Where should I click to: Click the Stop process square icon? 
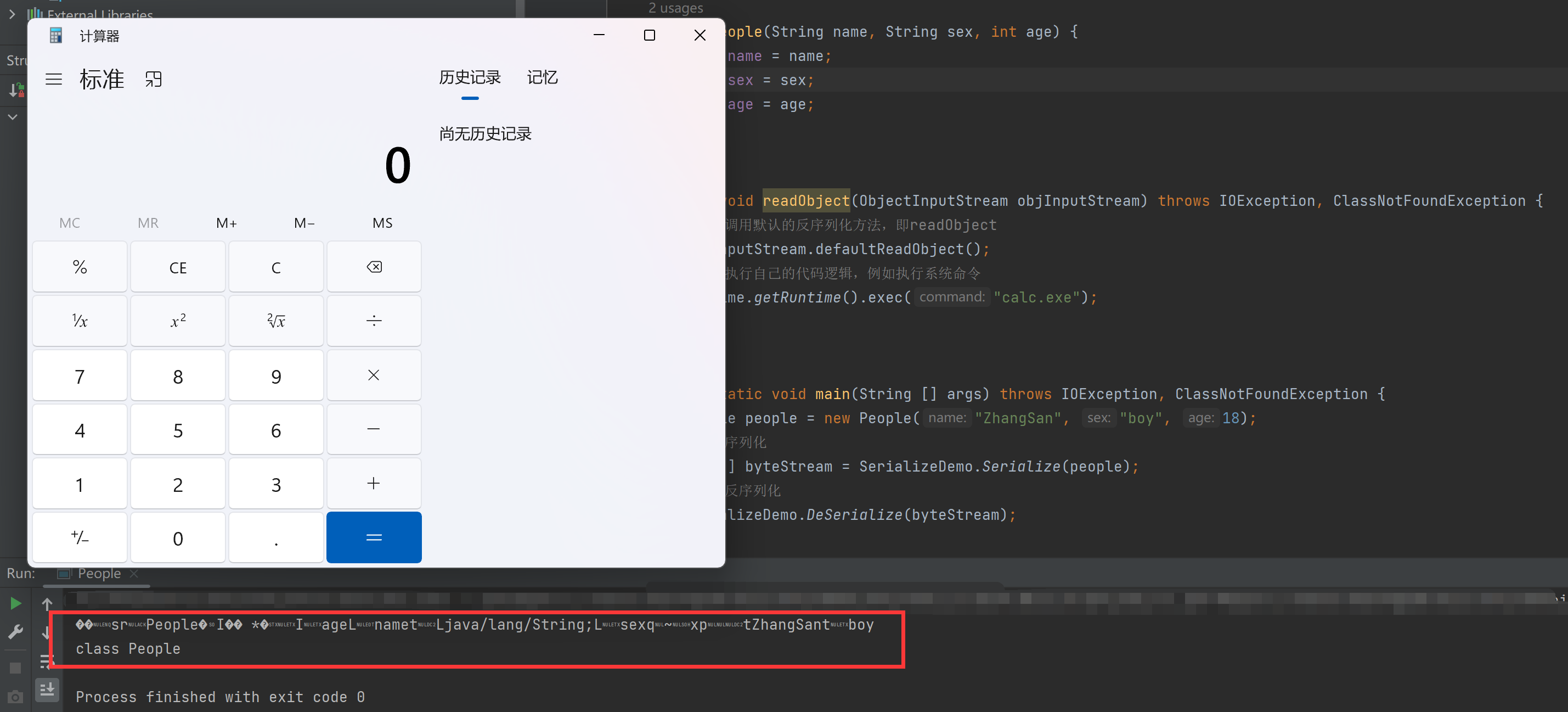tap(16, 668)
